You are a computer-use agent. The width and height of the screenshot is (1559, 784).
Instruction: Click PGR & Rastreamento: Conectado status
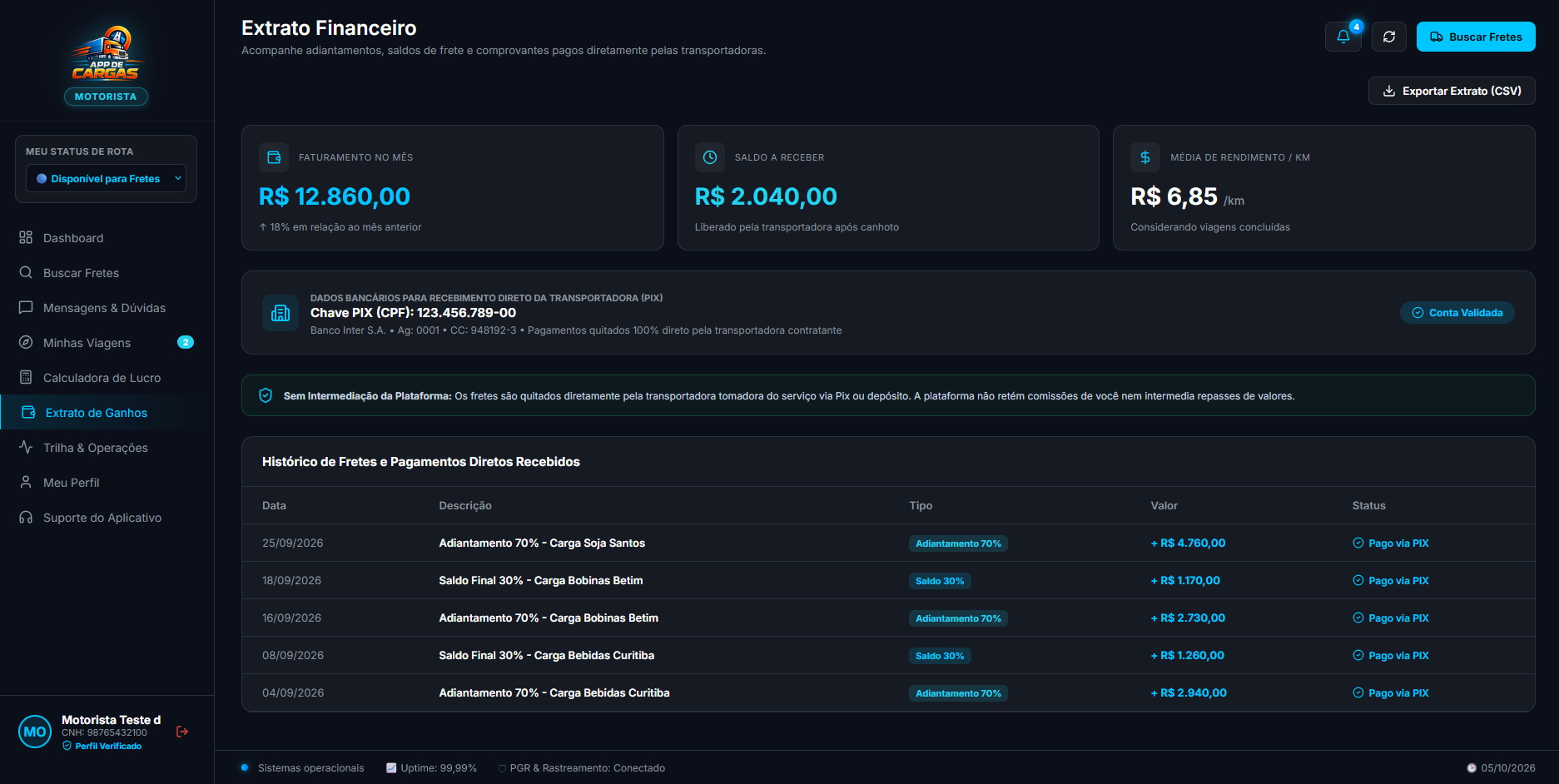581,768
